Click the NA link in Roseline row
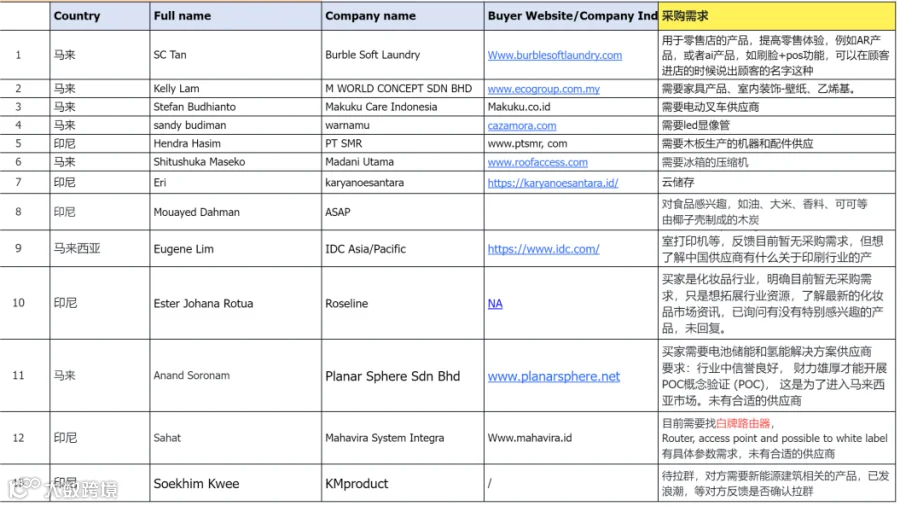The width and height of the screenshot is (900, 506). point(495,303)
